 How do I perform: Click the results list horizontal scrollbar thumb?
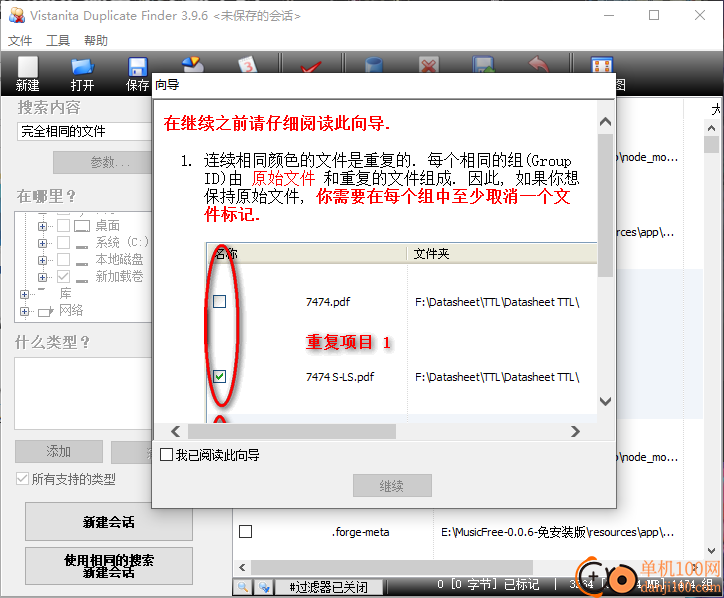coord(392,567)
